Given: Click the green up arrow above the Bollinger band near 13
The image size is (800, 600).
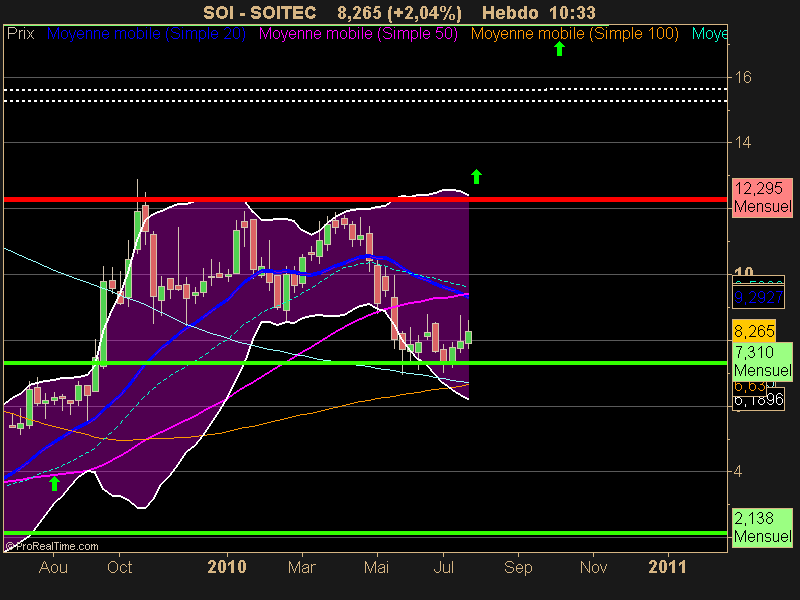Looking at the screenshot, I should [476, 177].
